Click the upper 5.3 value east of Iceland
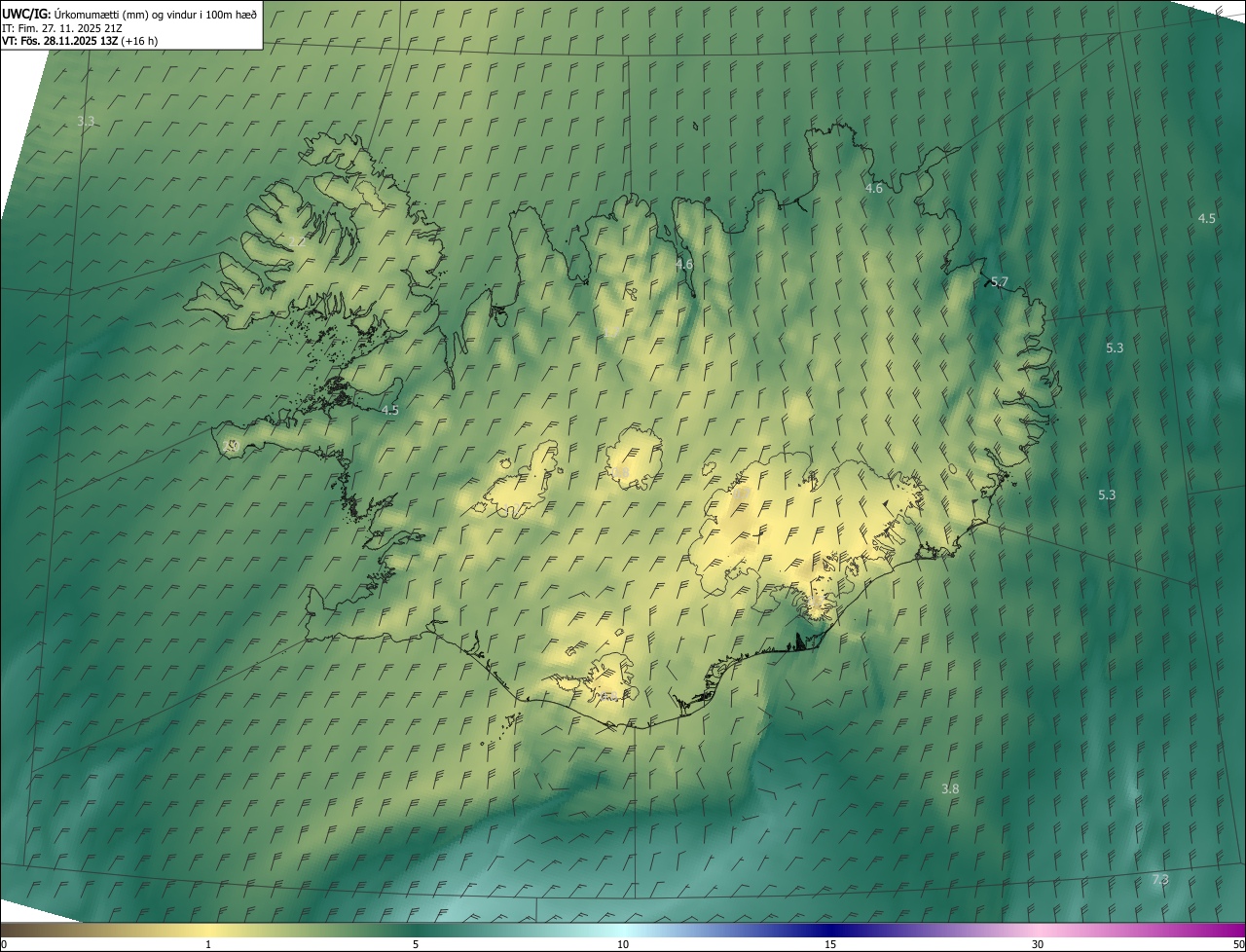 [x=1115, y=348]
